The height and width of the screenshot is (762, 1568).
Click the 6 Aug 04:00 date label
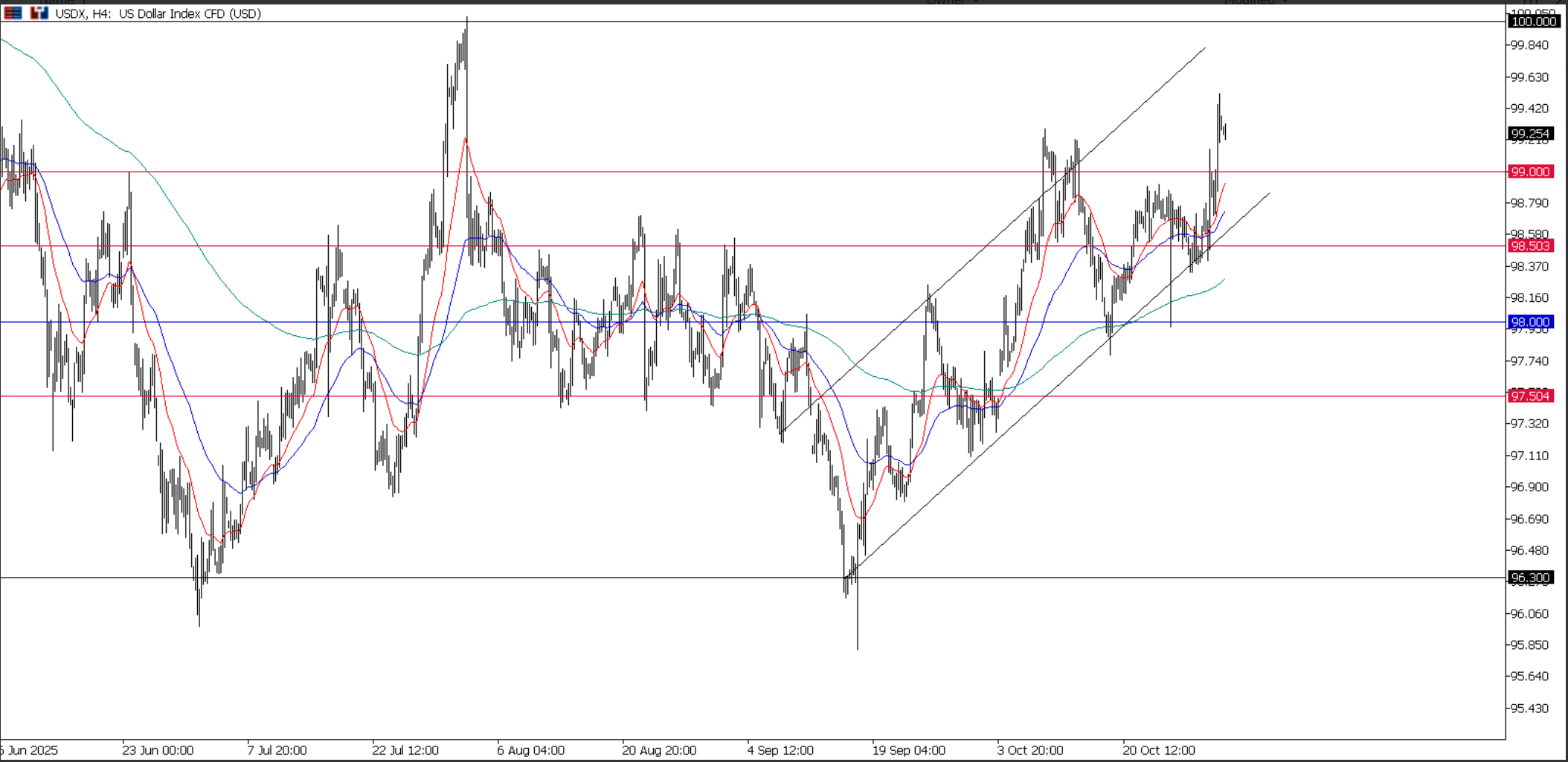click(530, 750)
